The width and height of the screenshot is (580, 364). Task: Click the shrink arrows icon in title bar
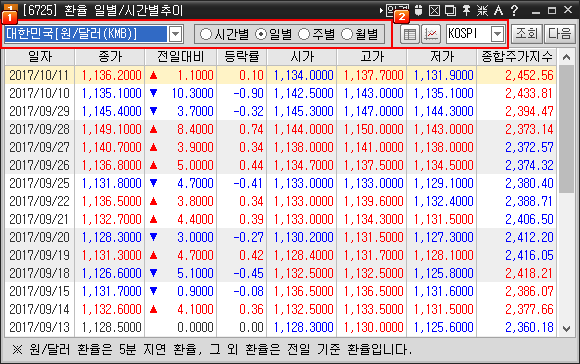click(x=482, y=10)
